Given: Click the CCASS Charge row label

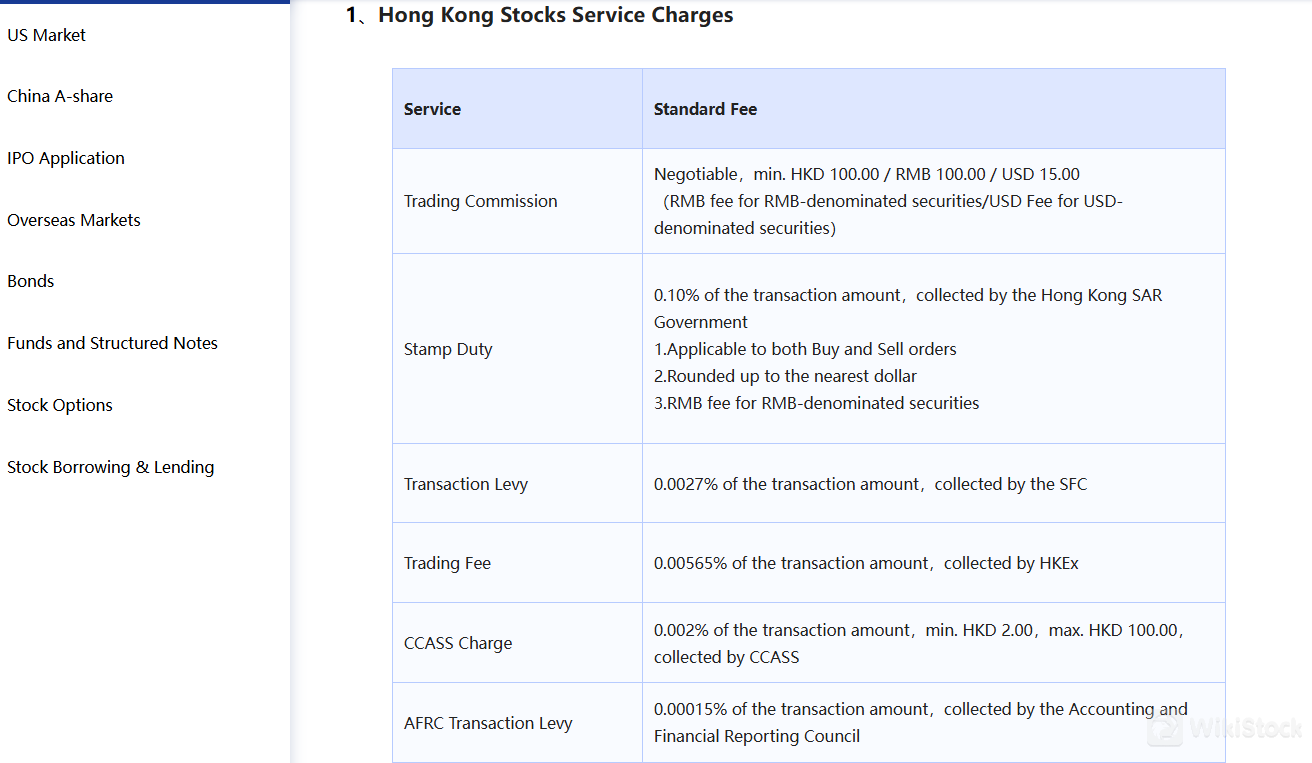Looking at the screenshot, I should pos(458,643).
